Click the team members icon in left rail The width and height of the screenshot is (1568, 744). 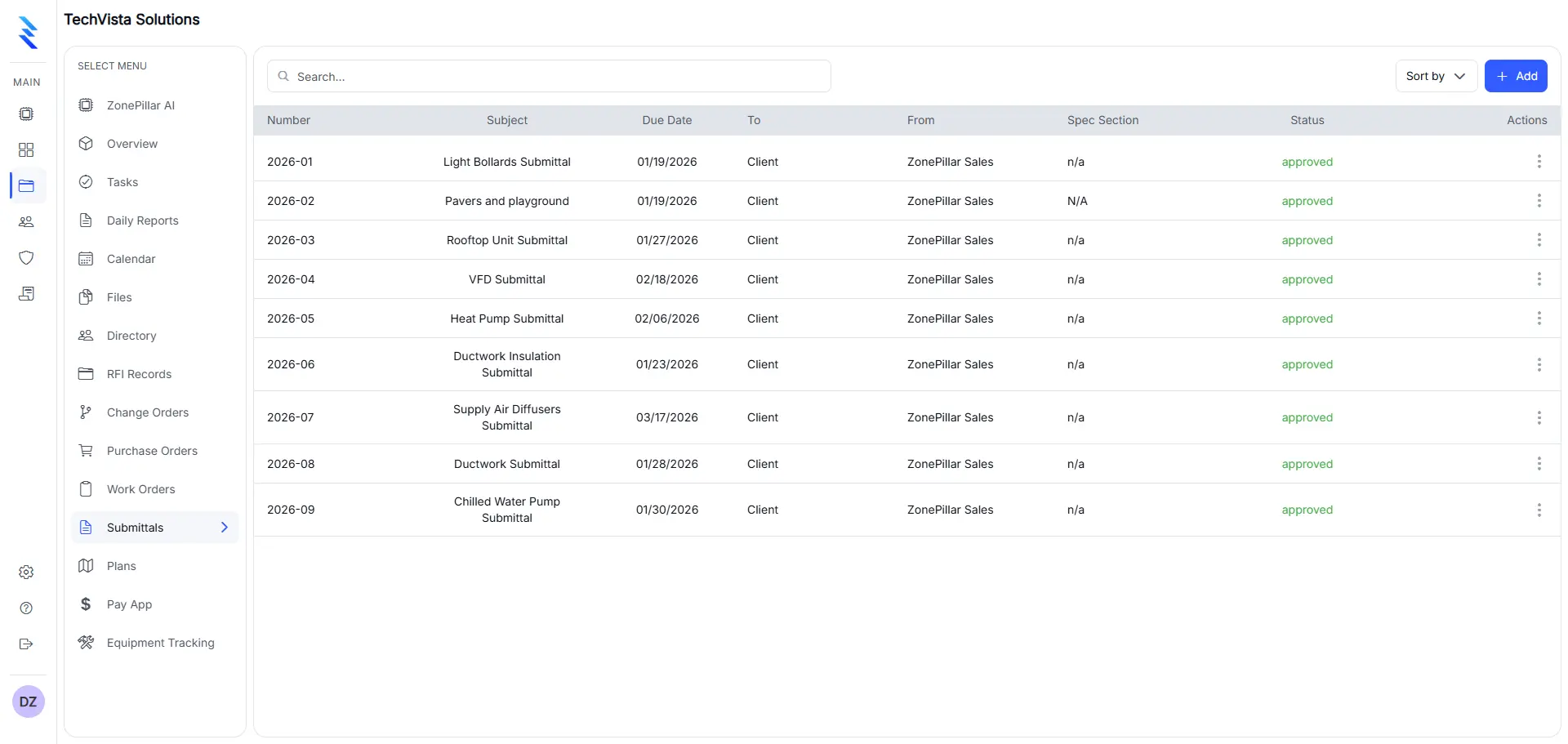pyautogui.click(x=26, y=222)
